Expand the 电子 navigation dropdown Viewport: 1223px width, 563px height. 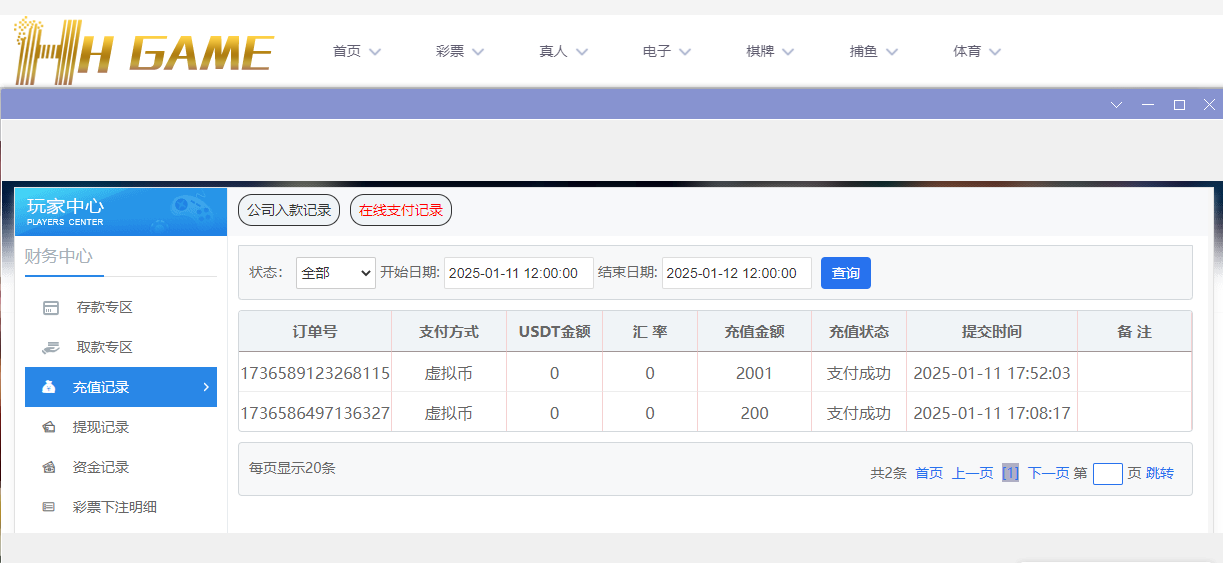[667, 51]
